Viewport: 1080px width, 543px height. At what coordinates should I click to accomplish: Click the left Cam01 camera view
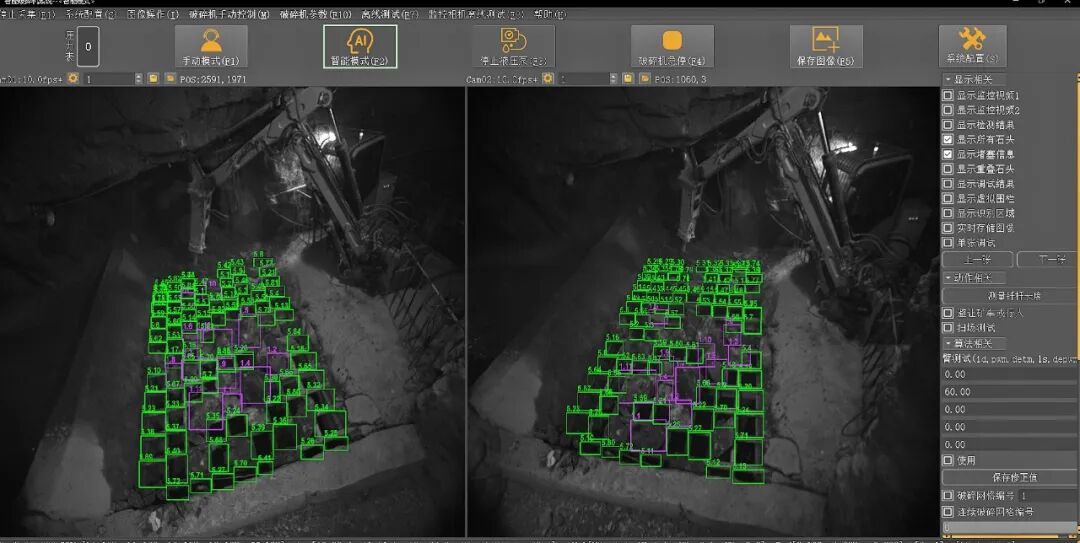232,311
